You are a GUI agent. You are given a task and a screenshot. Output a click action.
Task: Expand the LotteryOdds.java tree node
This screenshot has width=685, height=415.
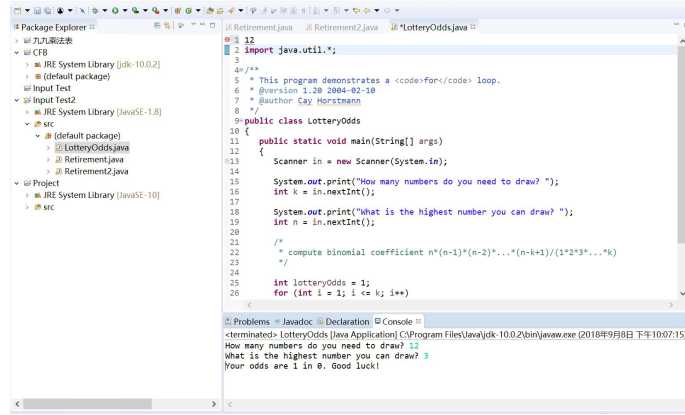click(48, 148)
